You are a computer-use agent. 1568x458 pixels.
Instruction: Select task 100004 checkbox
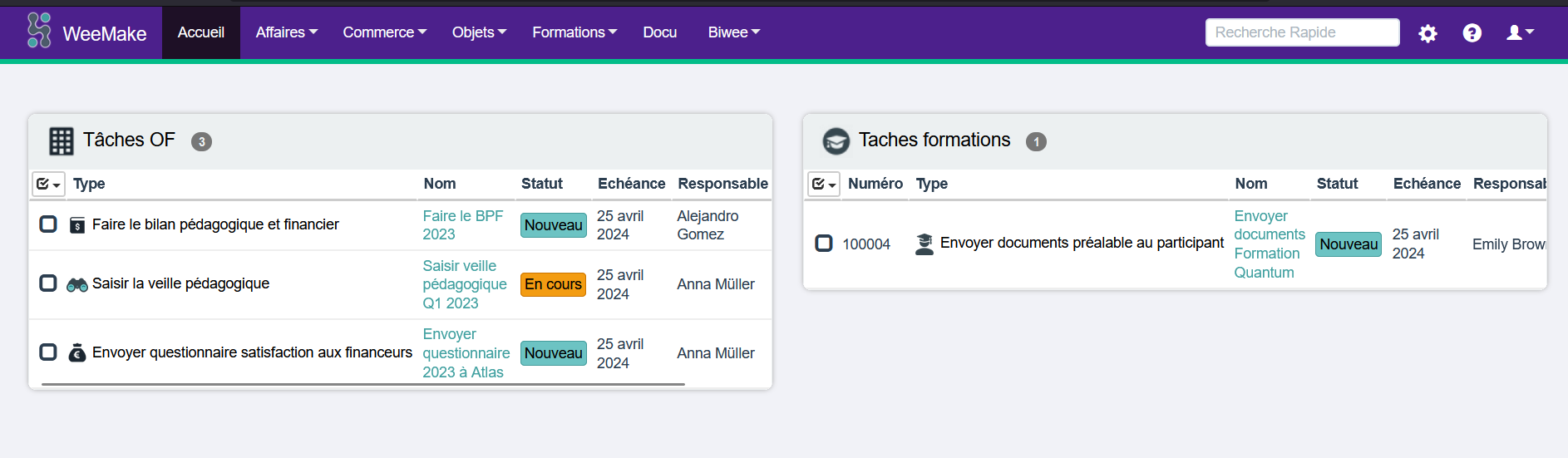[823, 244]
